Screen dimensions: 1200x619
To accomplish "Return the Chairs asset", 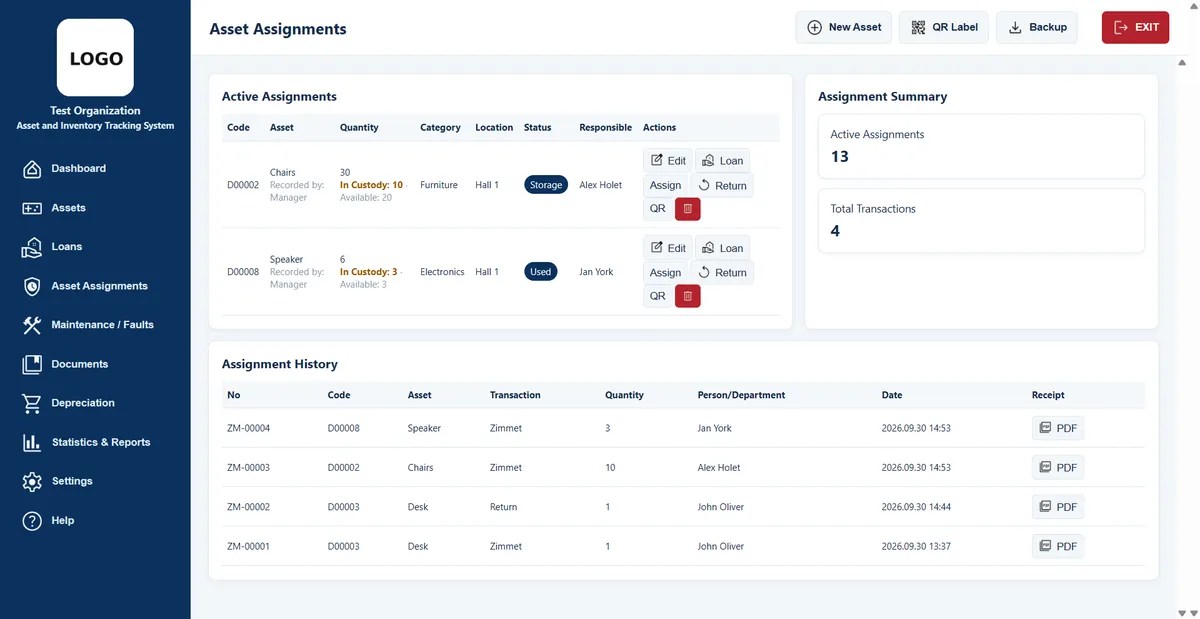I will 722,185.
